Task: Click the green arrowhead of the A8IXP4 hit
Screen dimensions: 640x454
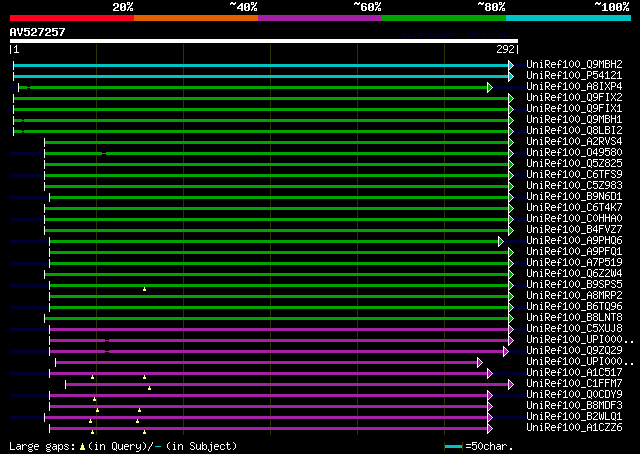Action: click(490, 87)
